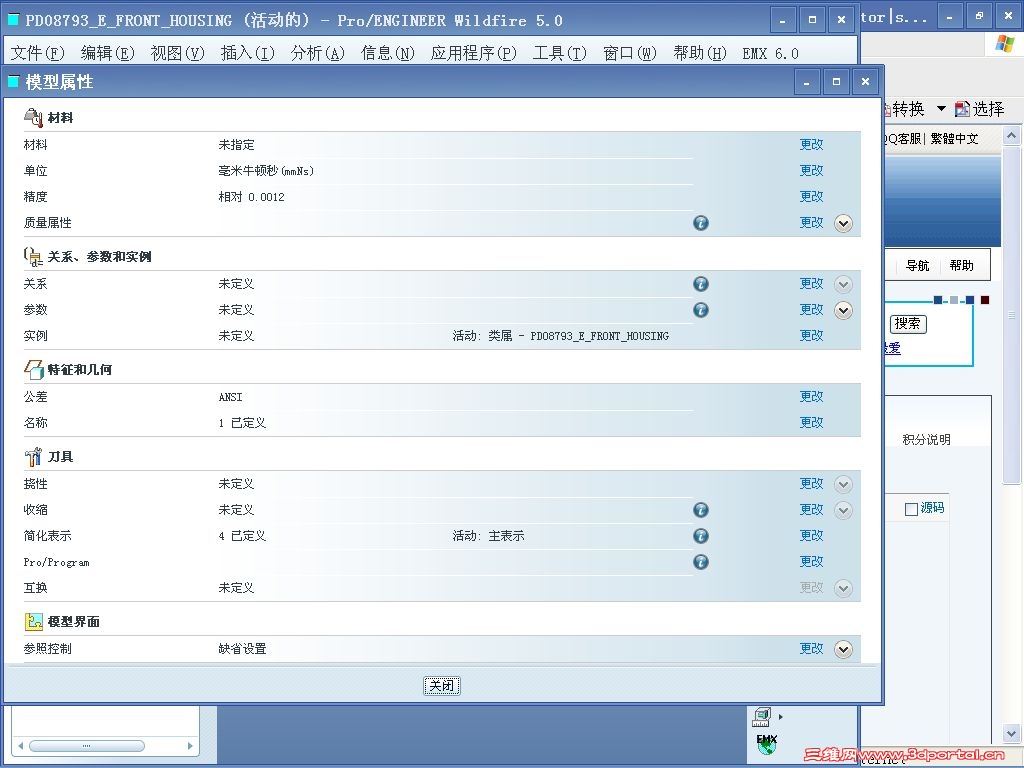The height and width of the screenshot is (768, 1024).
Task: Click the 导航 tab in background window
Action: coord(918,266)
